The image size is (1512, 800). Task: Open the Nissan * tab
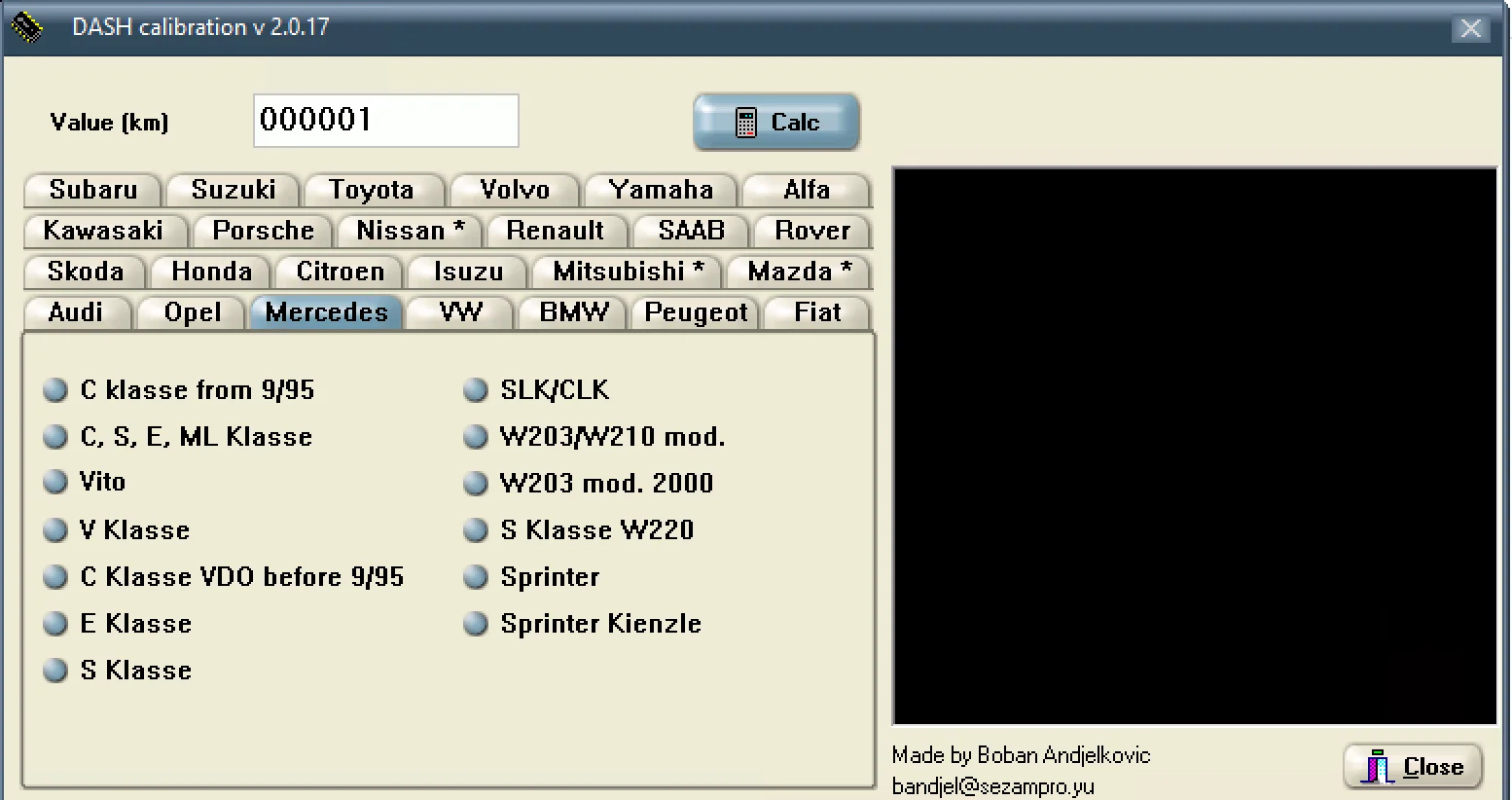click(411, 231)
